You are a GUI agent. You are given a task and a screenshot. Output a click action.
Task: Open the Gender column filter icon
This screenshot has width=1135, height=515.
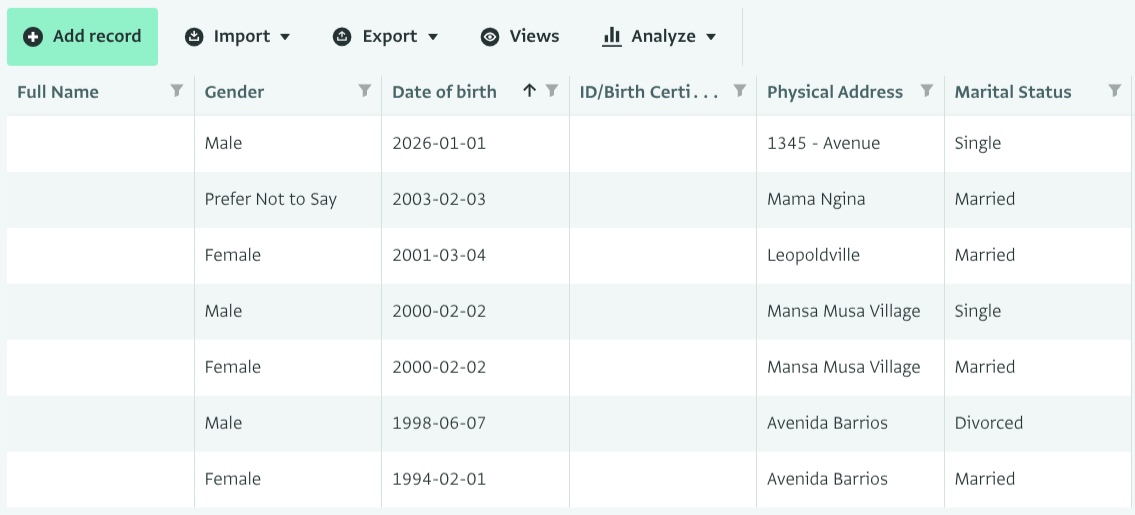365,91
